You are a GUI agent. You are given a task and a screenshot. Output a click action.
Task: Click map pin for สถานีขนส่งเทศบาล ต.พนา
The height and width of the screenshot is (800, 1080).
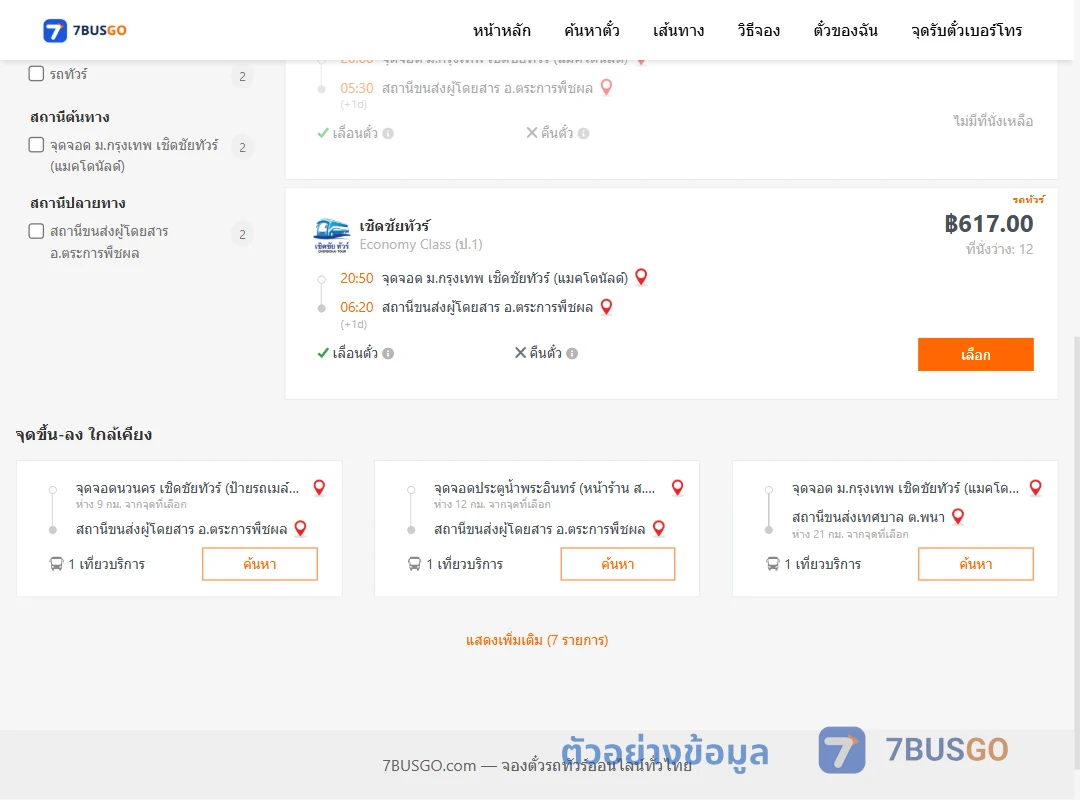tap(958, 516)
